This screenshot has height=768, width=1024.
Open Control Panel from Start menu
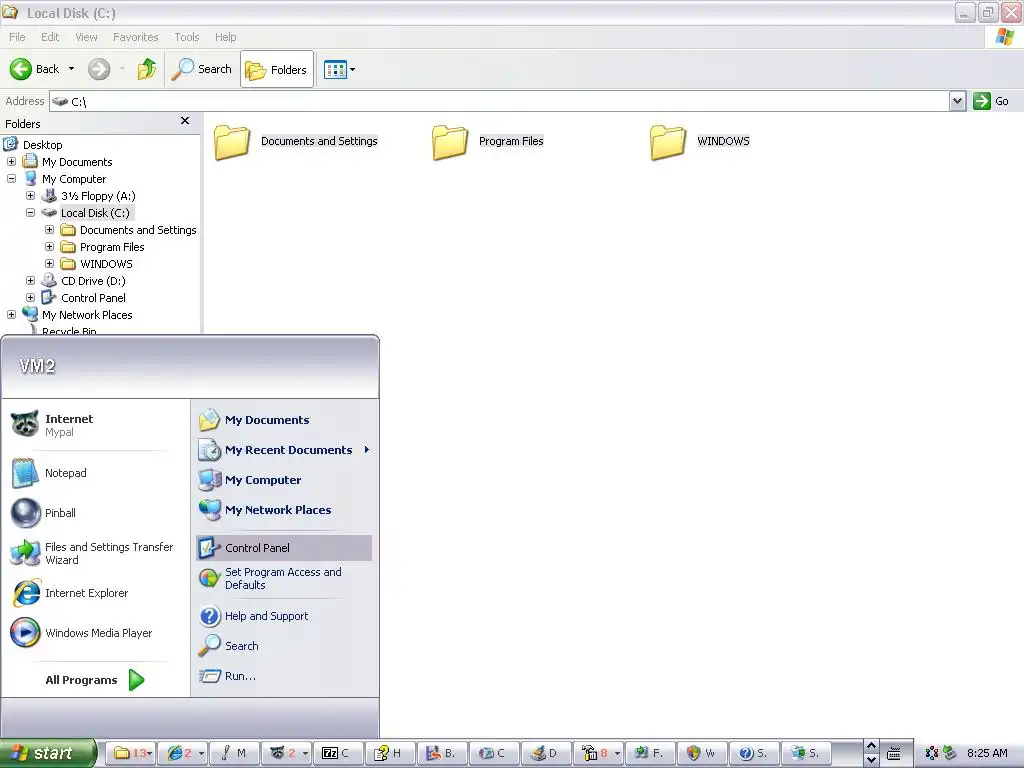(284, 548)
